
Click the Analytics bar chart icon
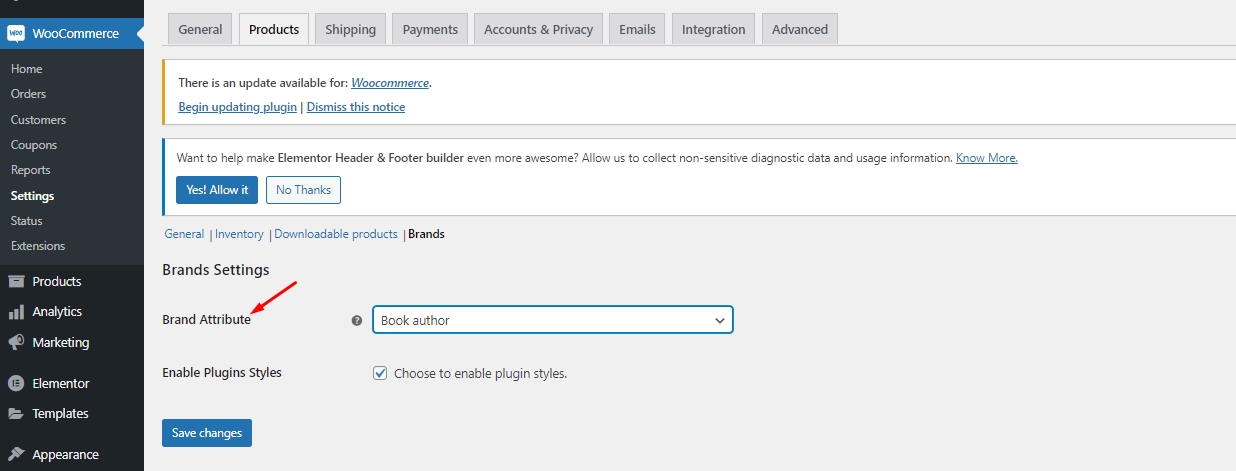(x=16, y=312)
